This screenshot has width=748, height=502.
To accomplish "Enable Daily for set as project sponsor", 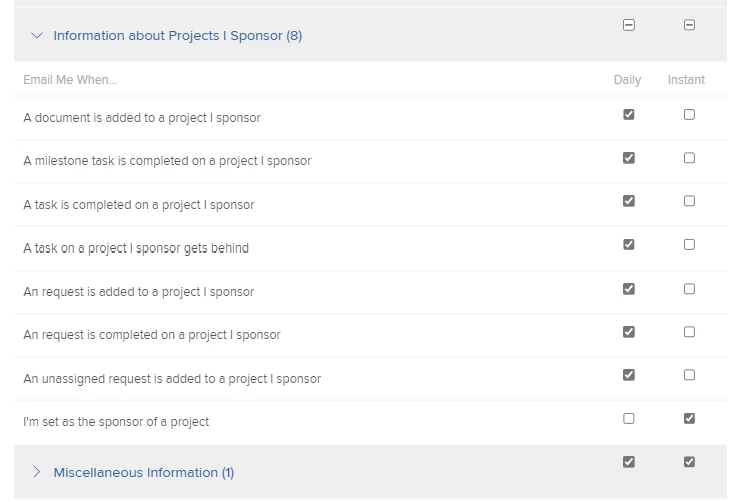I will (x=628, y=419).
